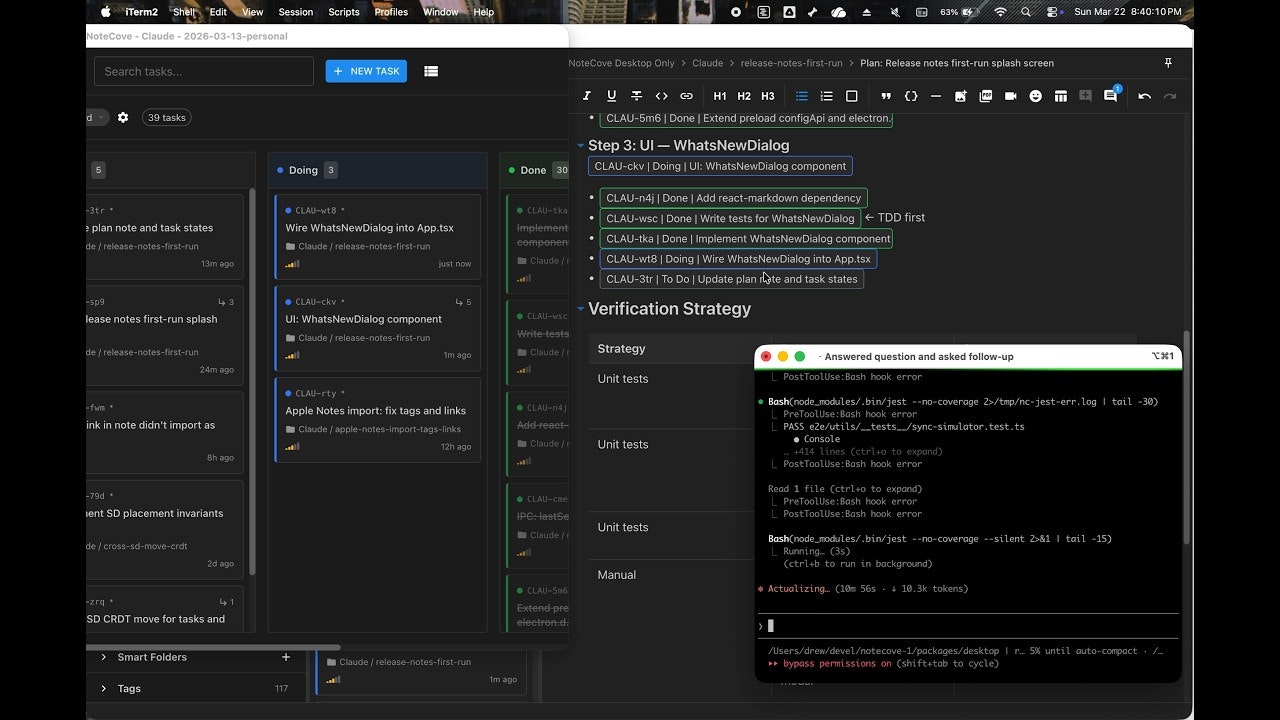The height and width of the screenshot is (720, 1280).
Task: Focus the Search tasks field
Action: click(x=204, y=71)
